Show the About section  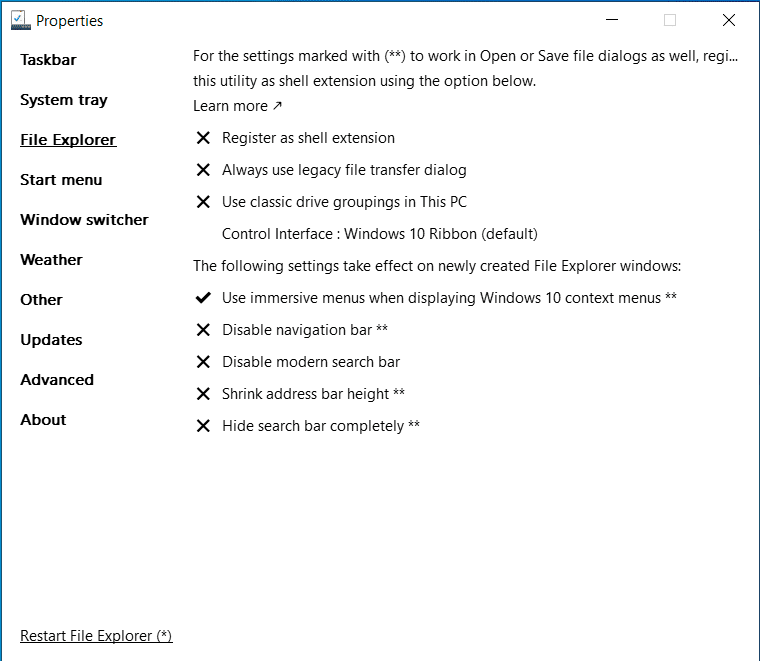point(43,420)
